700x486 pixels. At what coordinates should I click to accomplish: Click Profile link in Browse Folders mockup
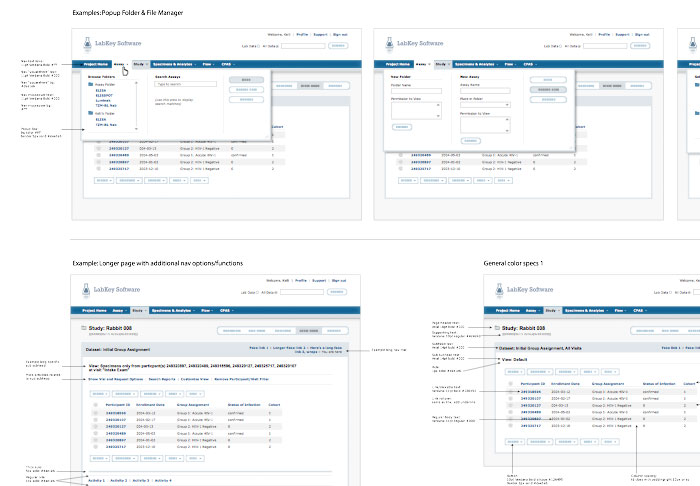click(302, 34)
